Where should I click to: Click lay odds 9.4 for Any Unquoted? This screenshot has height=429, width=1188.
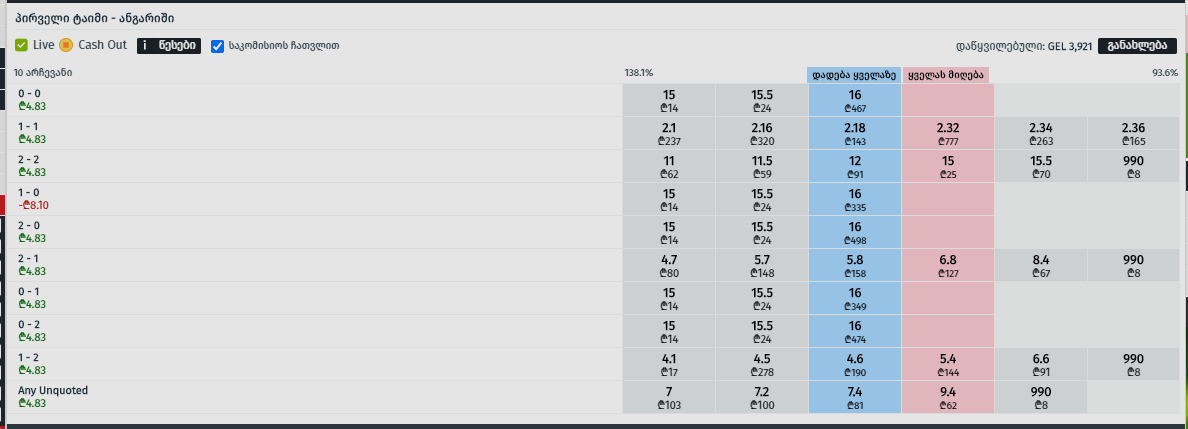[947, 397]
